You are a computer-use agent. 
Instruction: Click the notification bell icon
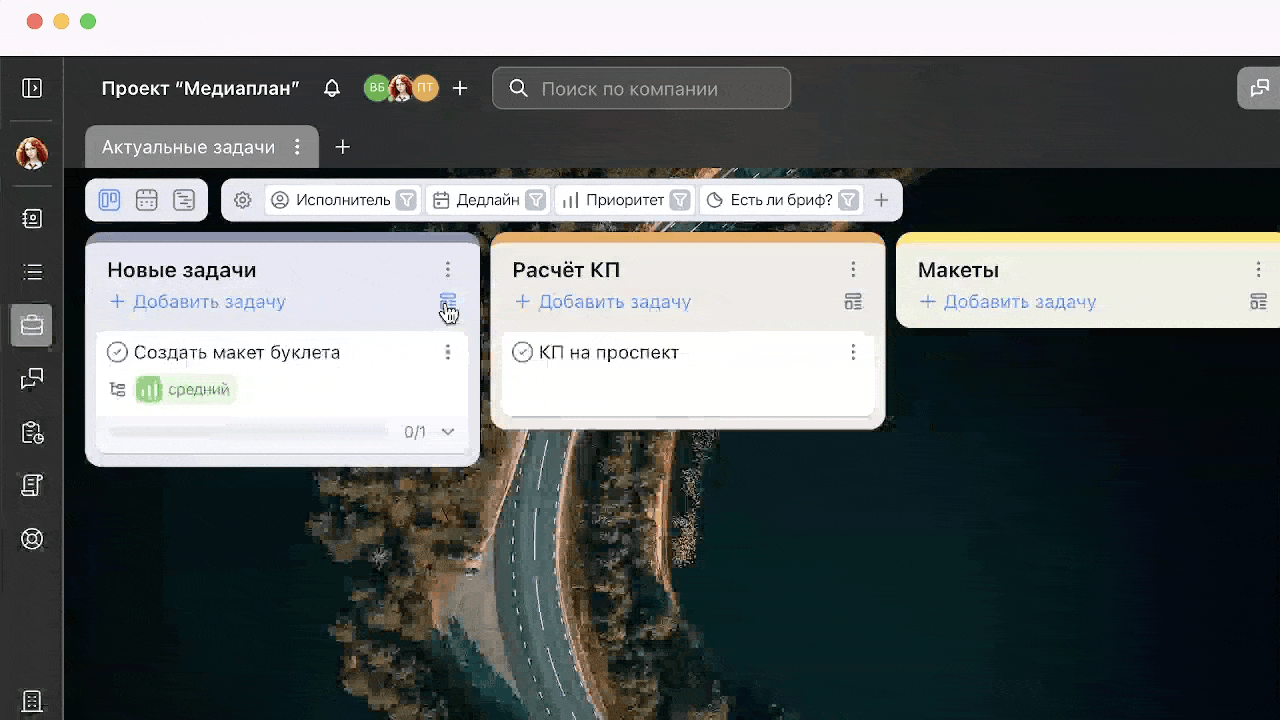[332, 88]
